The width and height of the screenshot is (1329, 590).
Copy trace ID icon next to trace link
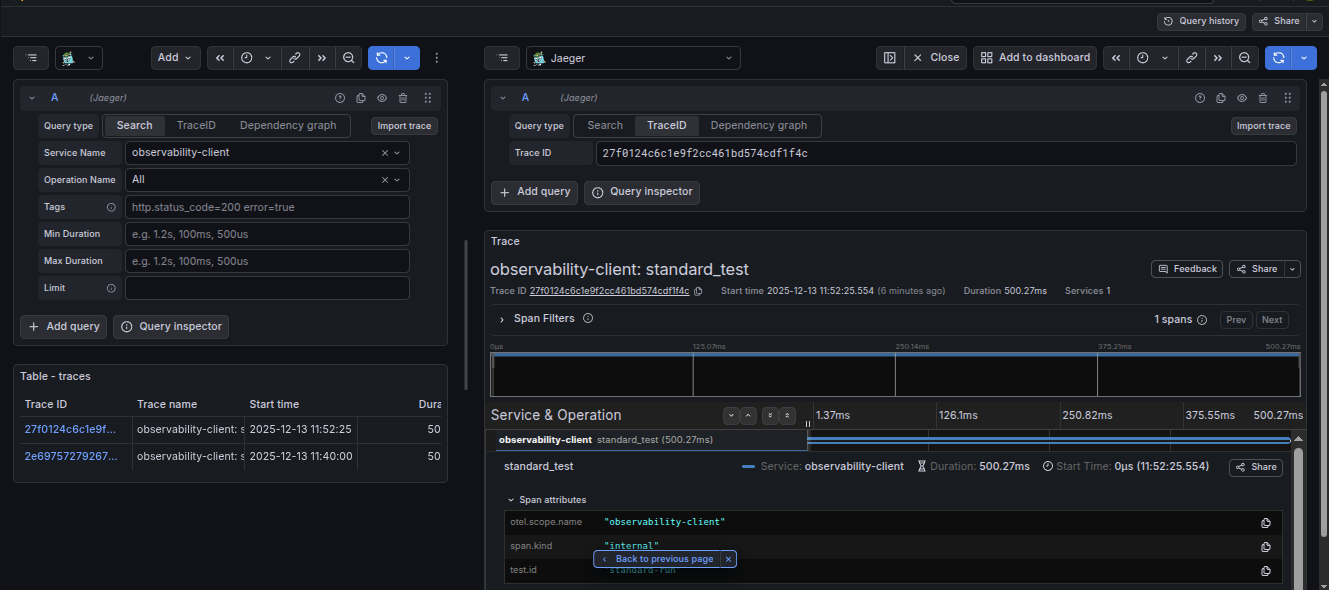pos(698,291)
